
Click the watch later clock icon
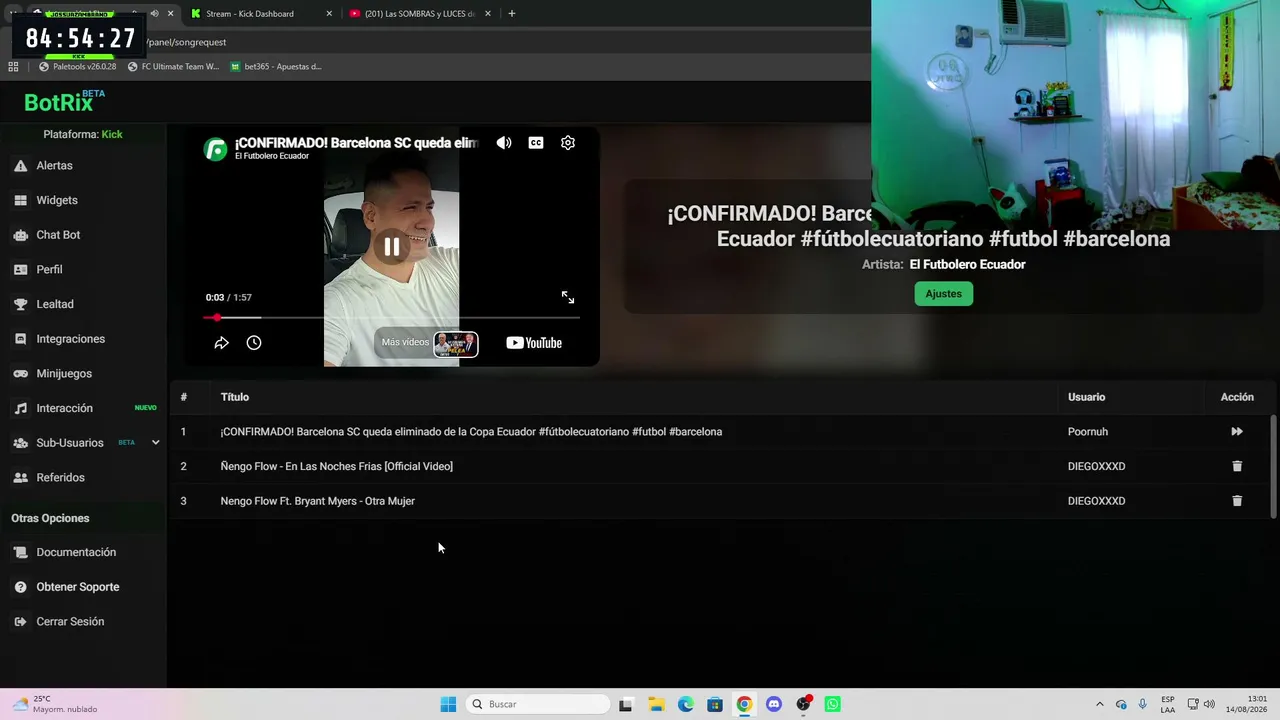[254, 343]
